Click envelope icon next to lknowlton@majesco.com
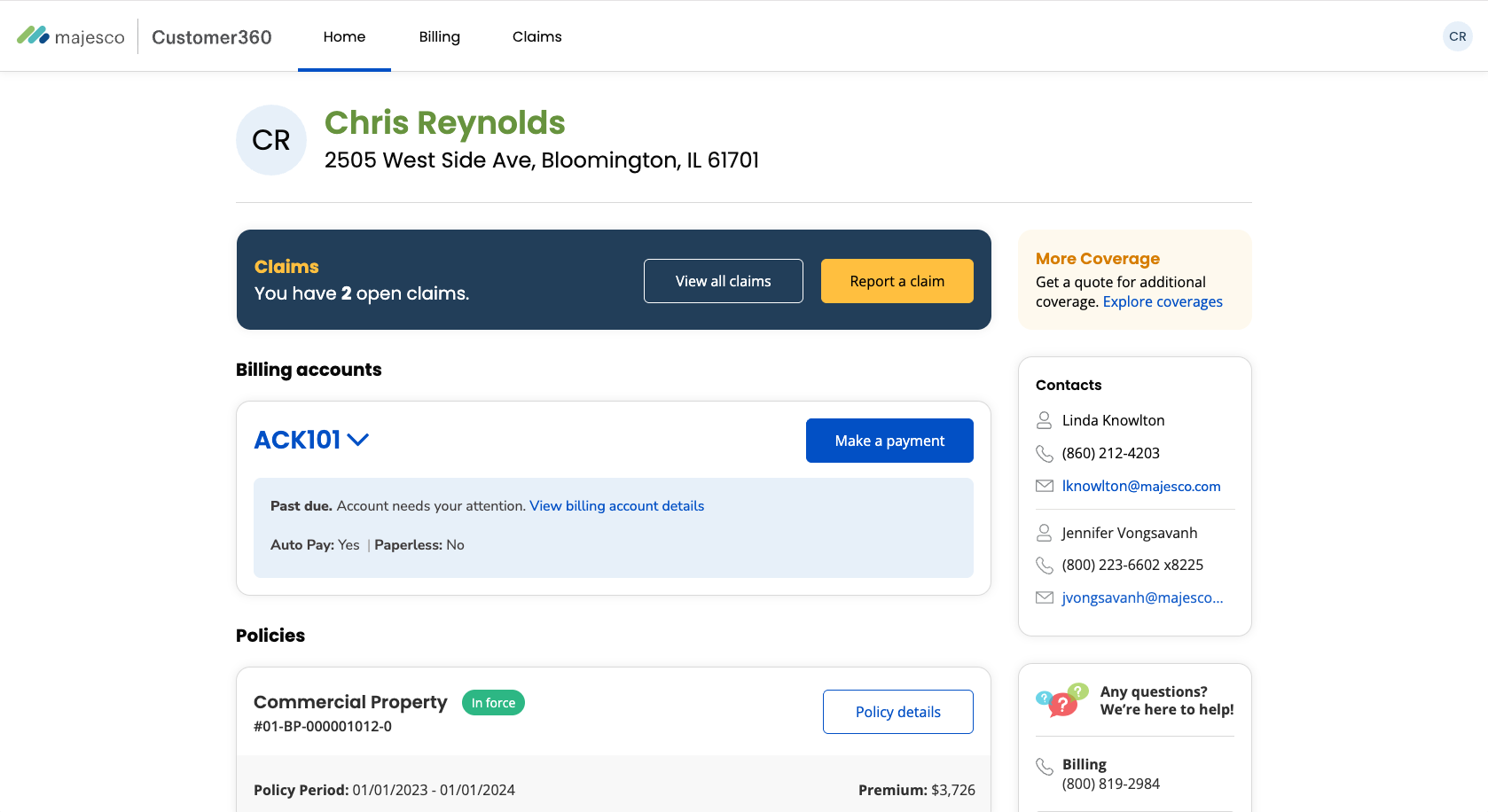The image size is (1488, 812). click(1045, 486)
